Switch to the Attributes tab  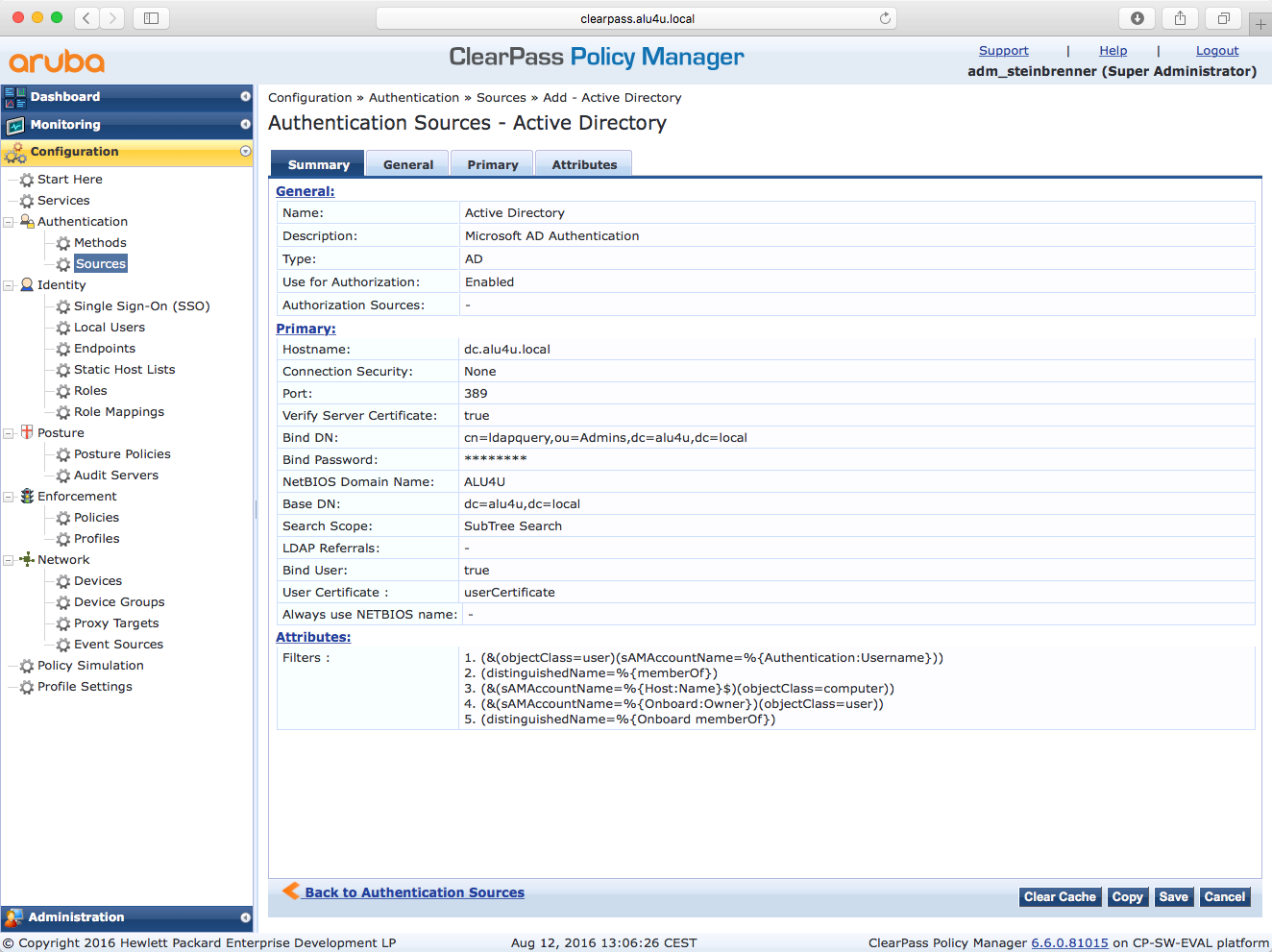tap(584, 165)
